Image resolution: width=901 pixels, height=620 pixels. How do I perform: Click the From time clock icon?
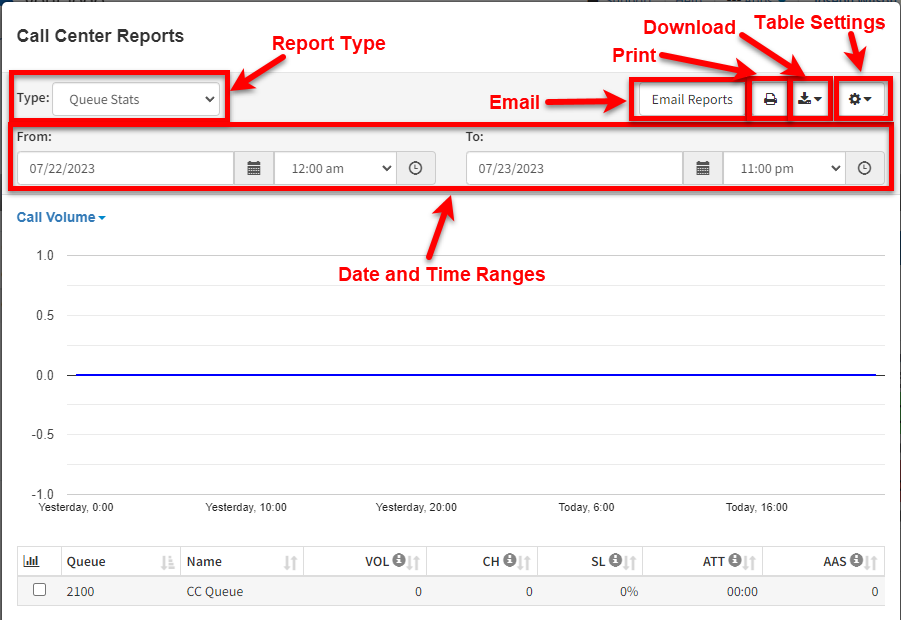[x=415, y=168]
